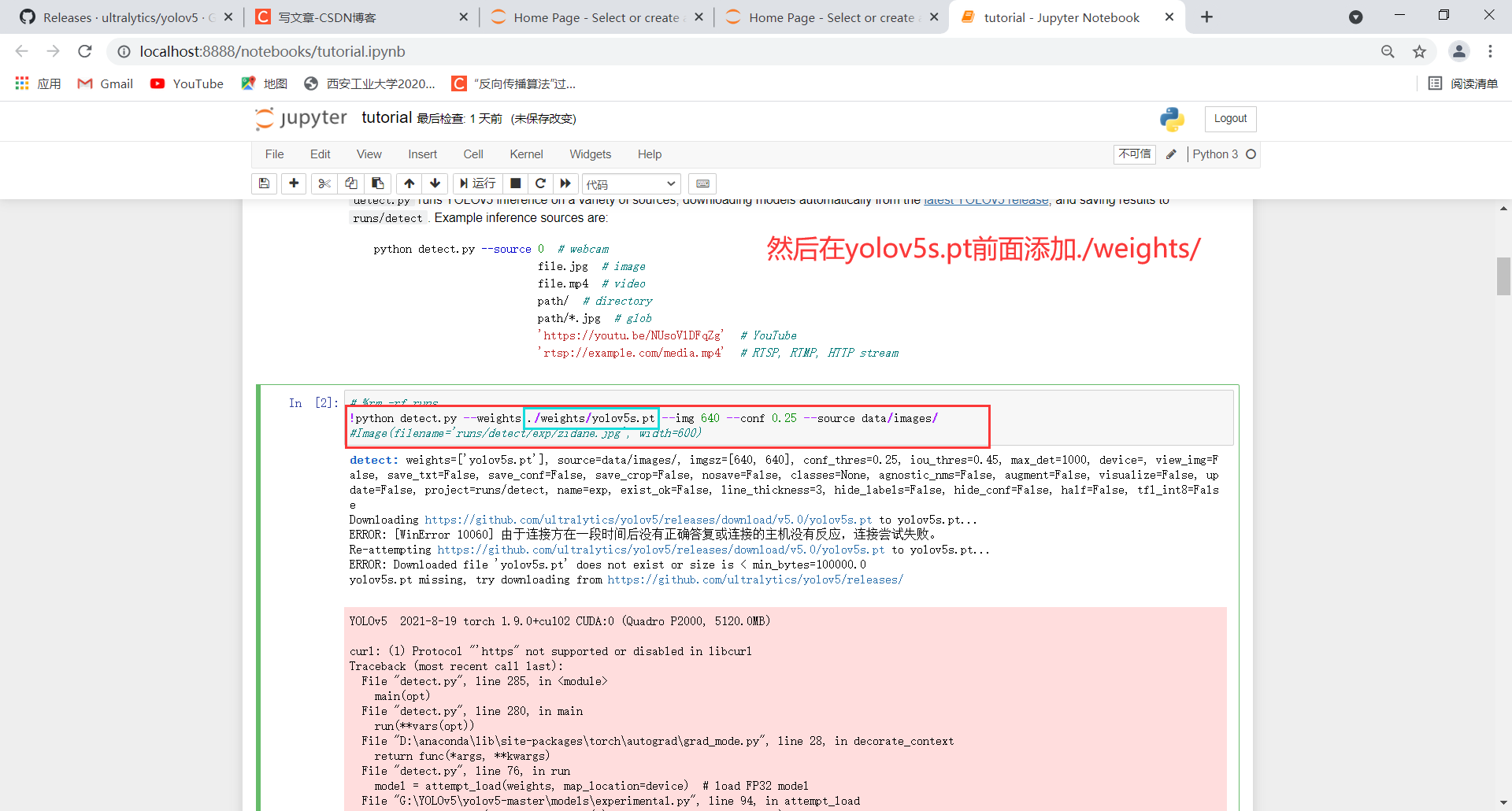Insert a new cell with the plus icon
1512x811 pixels.
(294, 183)
